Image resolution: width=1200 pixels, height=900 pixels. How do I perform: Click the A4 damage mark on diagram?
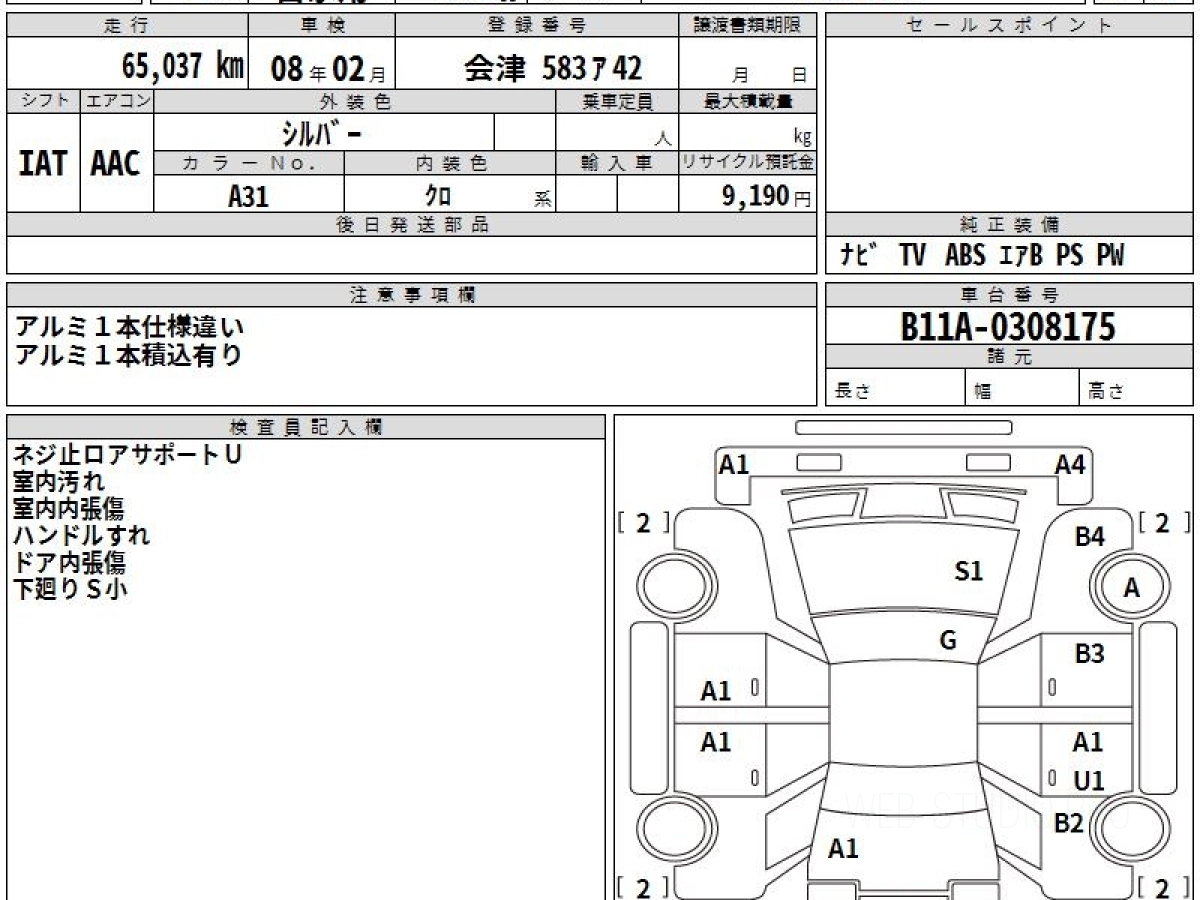tap(1069, 464)
